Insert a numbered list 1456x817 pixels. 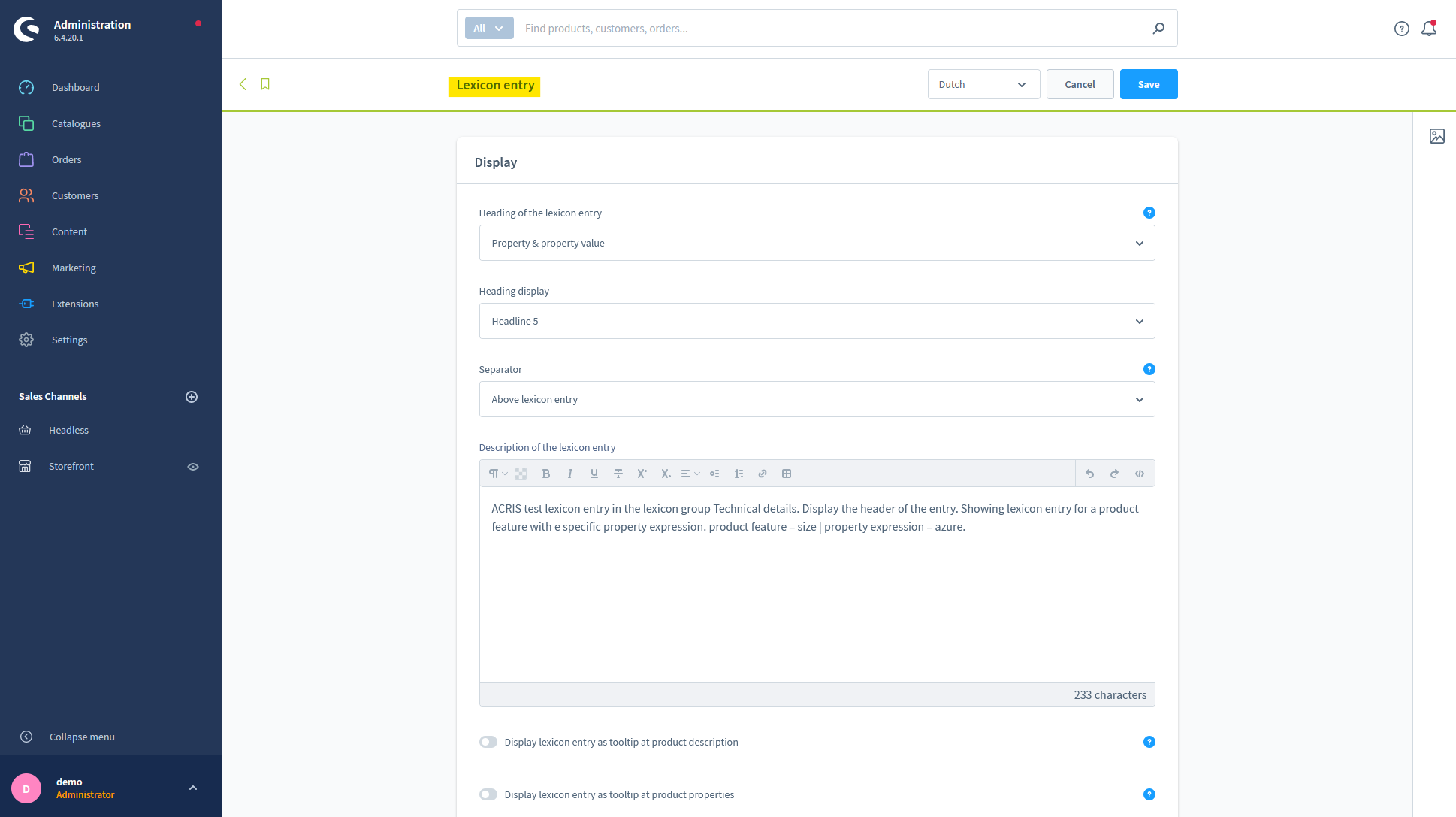coord(739,474)
